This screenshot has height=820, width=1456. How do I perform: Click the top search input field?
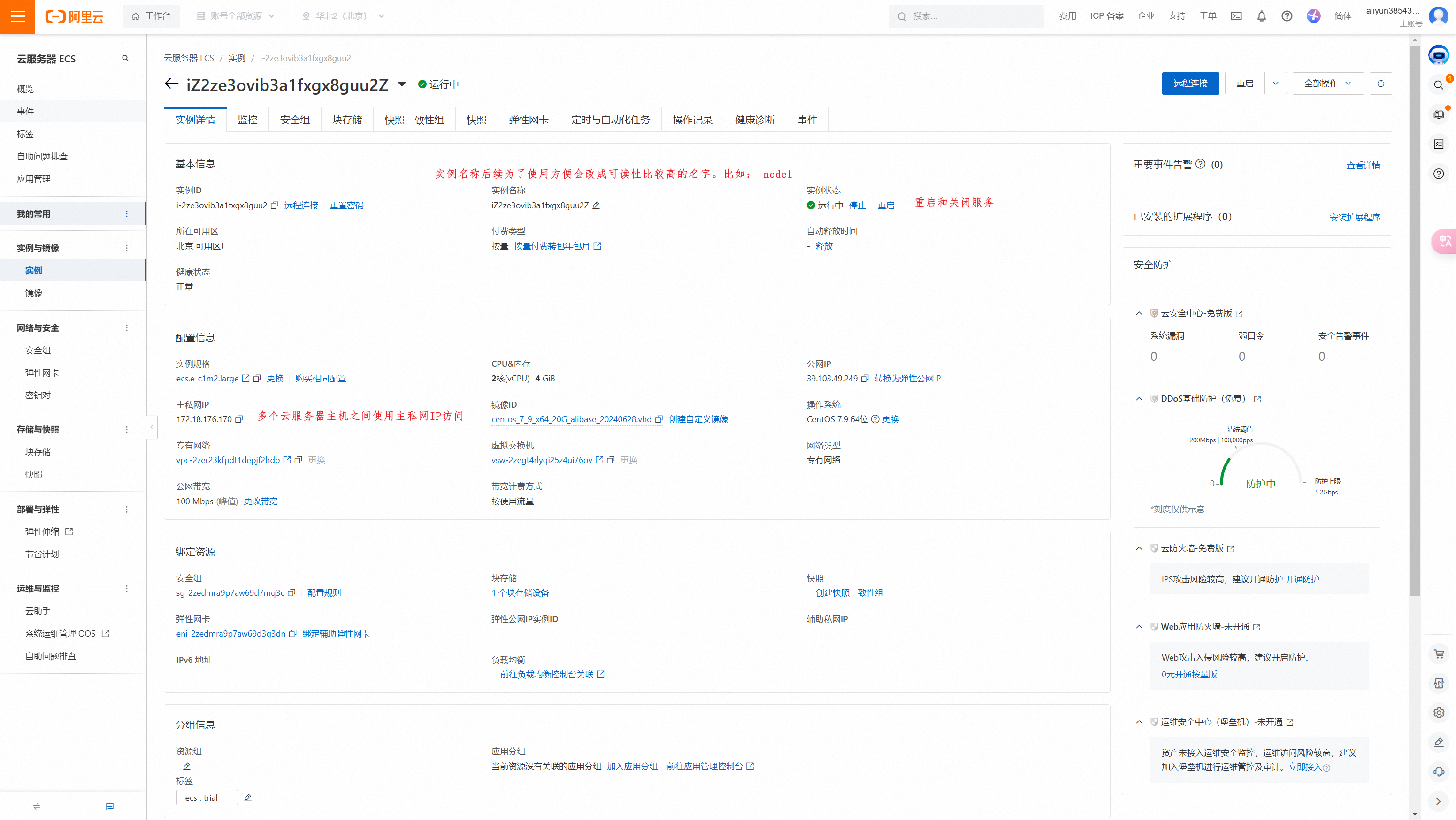(x=966, y=16)
